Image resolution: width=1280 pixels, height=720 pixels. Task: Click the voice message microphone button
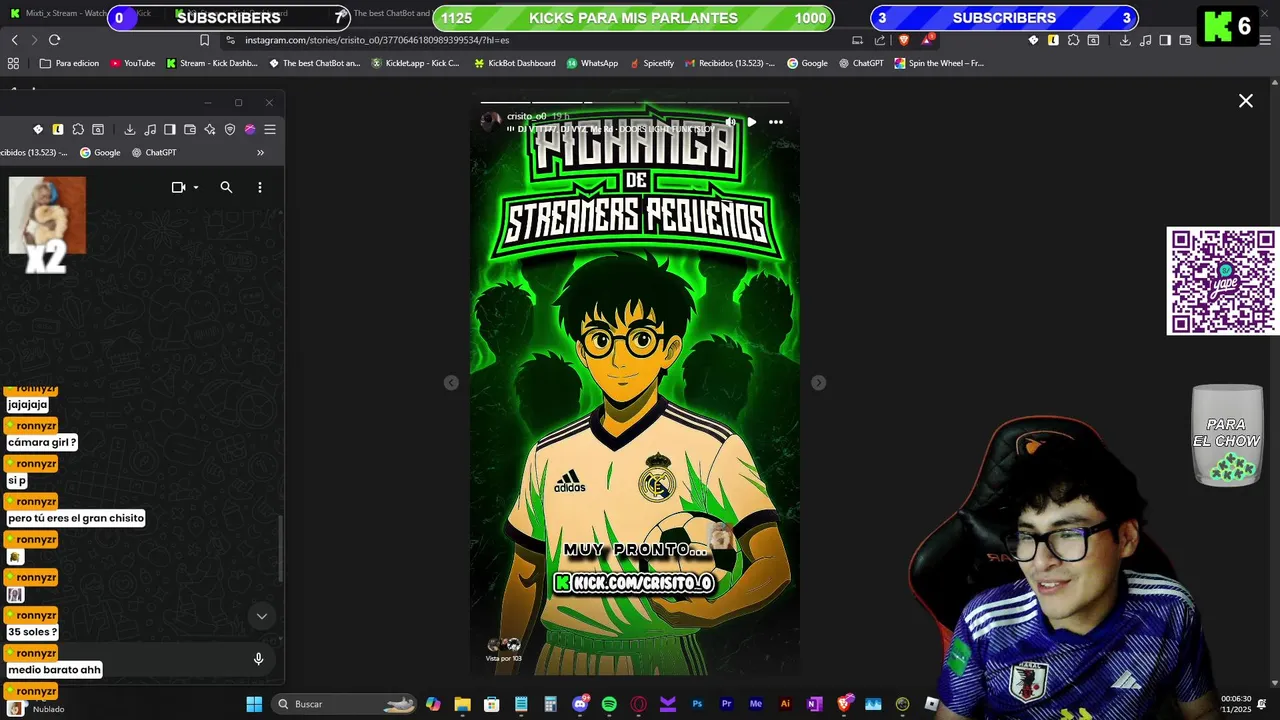(258, 659)
